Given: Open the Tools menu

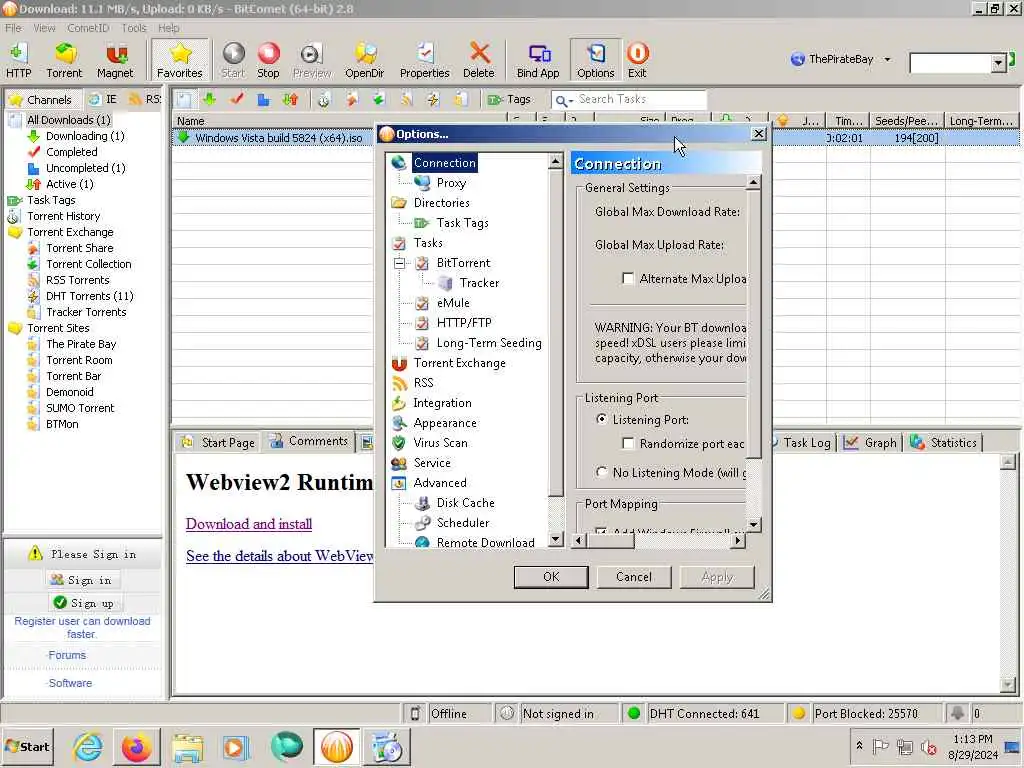Looking at the screenshot, I should (x=134, y=28).
